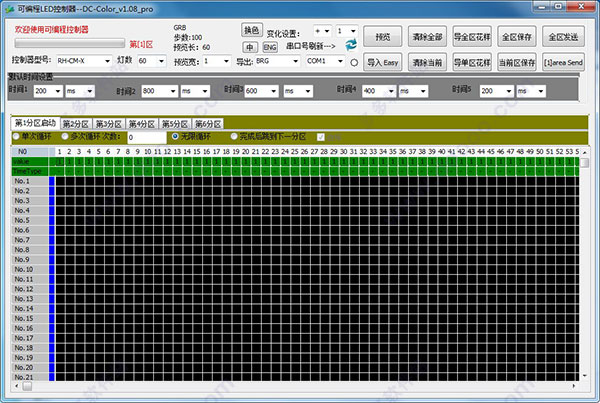Click column header number 25
The image size is (600, 403).
pos(295,152)
